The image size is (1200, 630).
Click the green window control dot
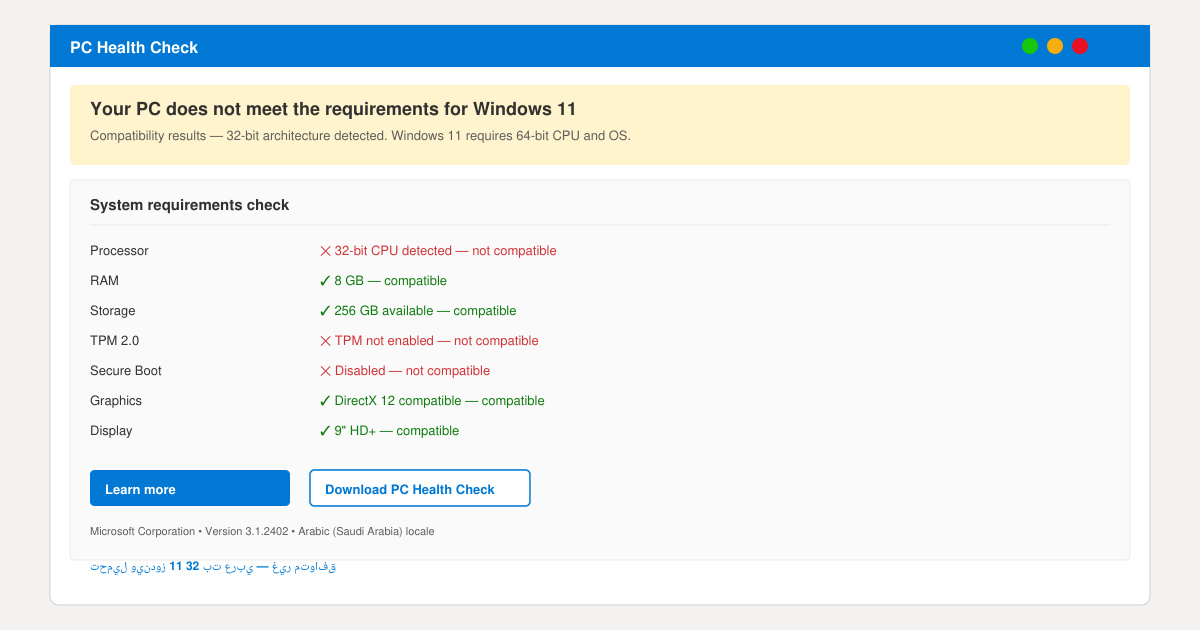1030,46
